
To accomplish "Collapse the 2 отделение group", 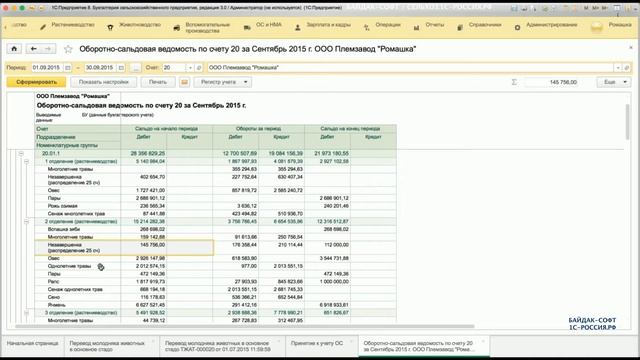I will (x=26, y=222).
